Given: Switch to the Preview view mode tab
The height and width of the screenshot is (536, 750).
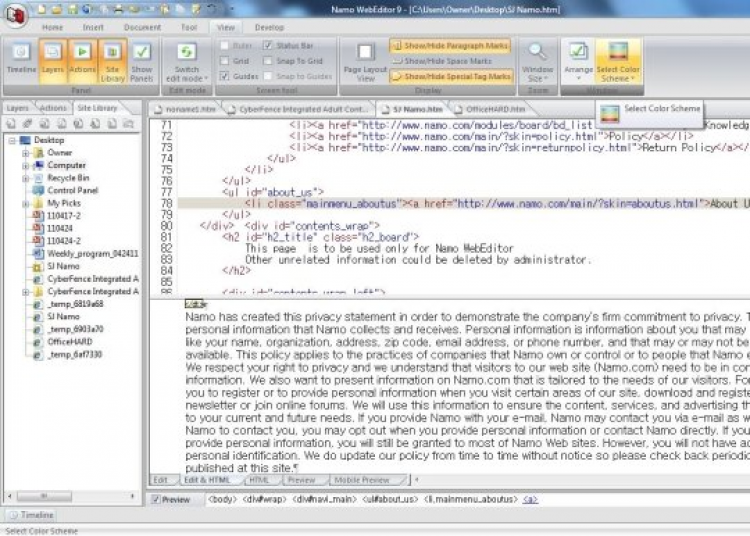Looking at the screenshot, I should (301, 480).
